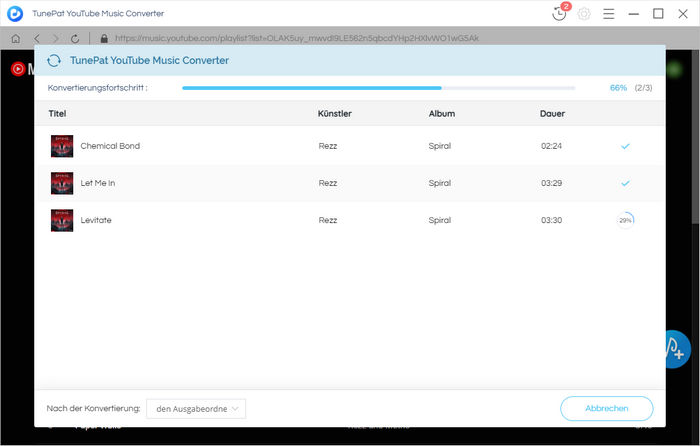
Task: Select the 'Levitate' title text
Action: coord(96,220)
